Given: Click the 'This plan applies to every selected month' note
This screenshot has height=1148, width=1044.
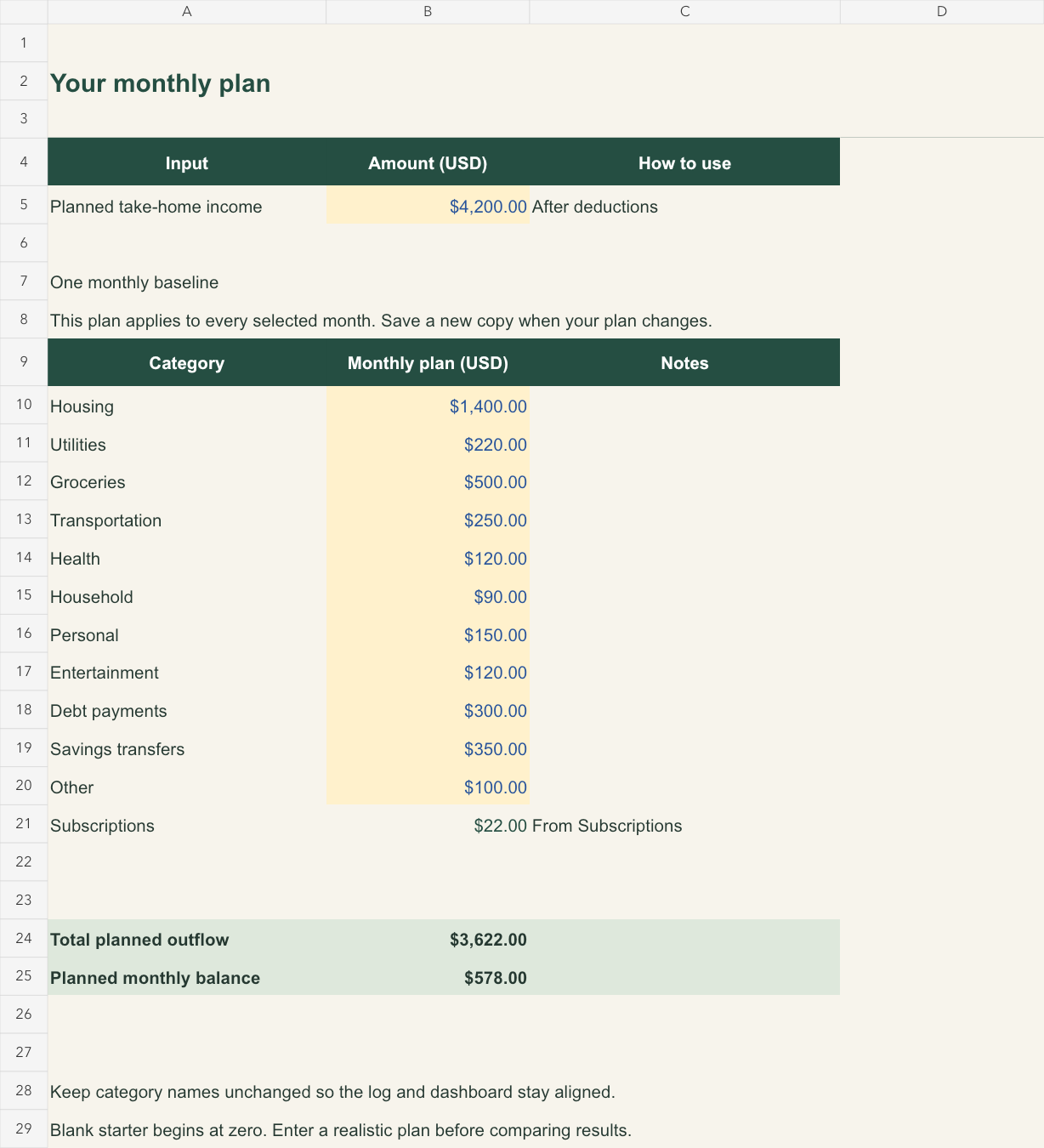Looking at the screenshot, I should pyautogui.click(x=381, y=321).
